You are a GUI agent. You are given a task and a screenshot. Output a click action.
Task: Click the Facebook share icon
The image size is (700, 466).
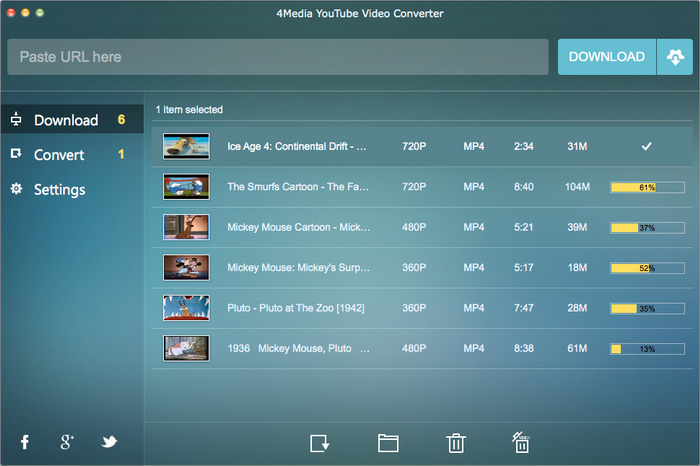tap(24, 442)
